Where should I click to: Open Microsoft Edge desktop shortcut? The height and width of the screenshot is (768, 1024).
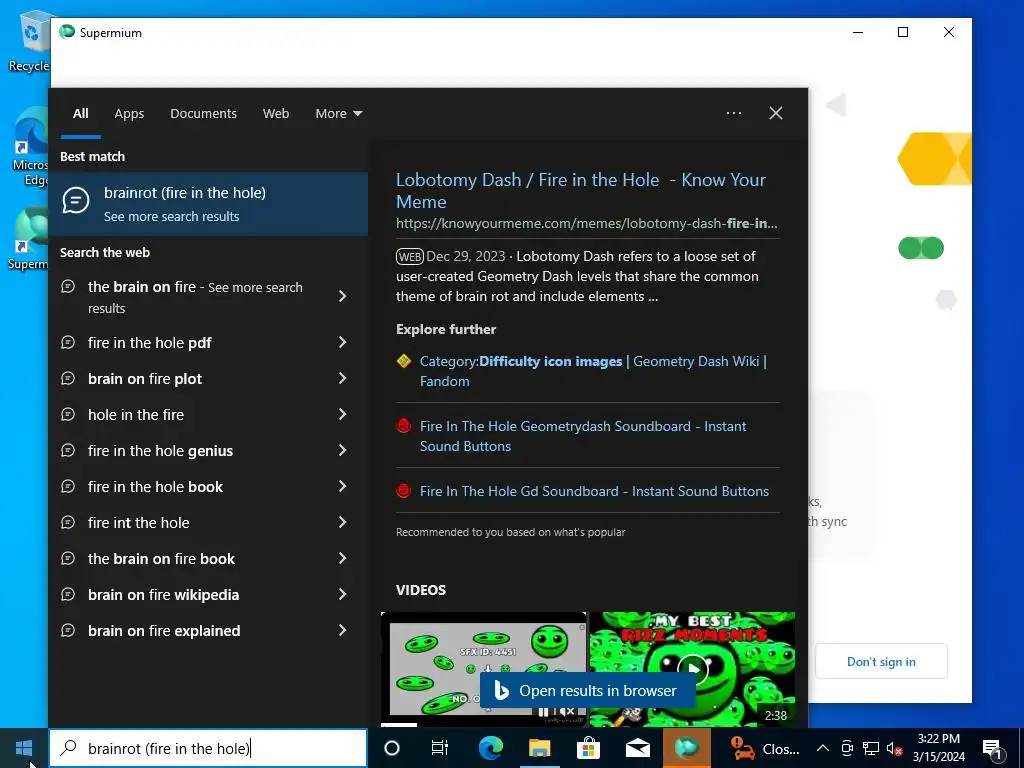[x=30, y=148]
